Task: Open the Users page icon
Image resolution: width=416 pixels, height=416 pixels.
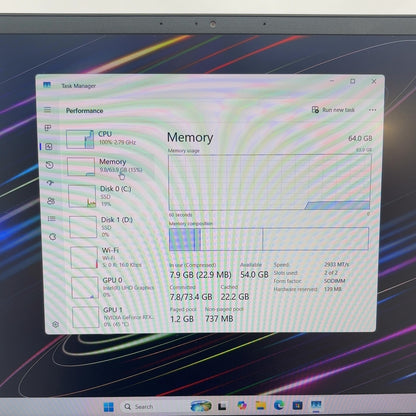Action: [51, 201]
